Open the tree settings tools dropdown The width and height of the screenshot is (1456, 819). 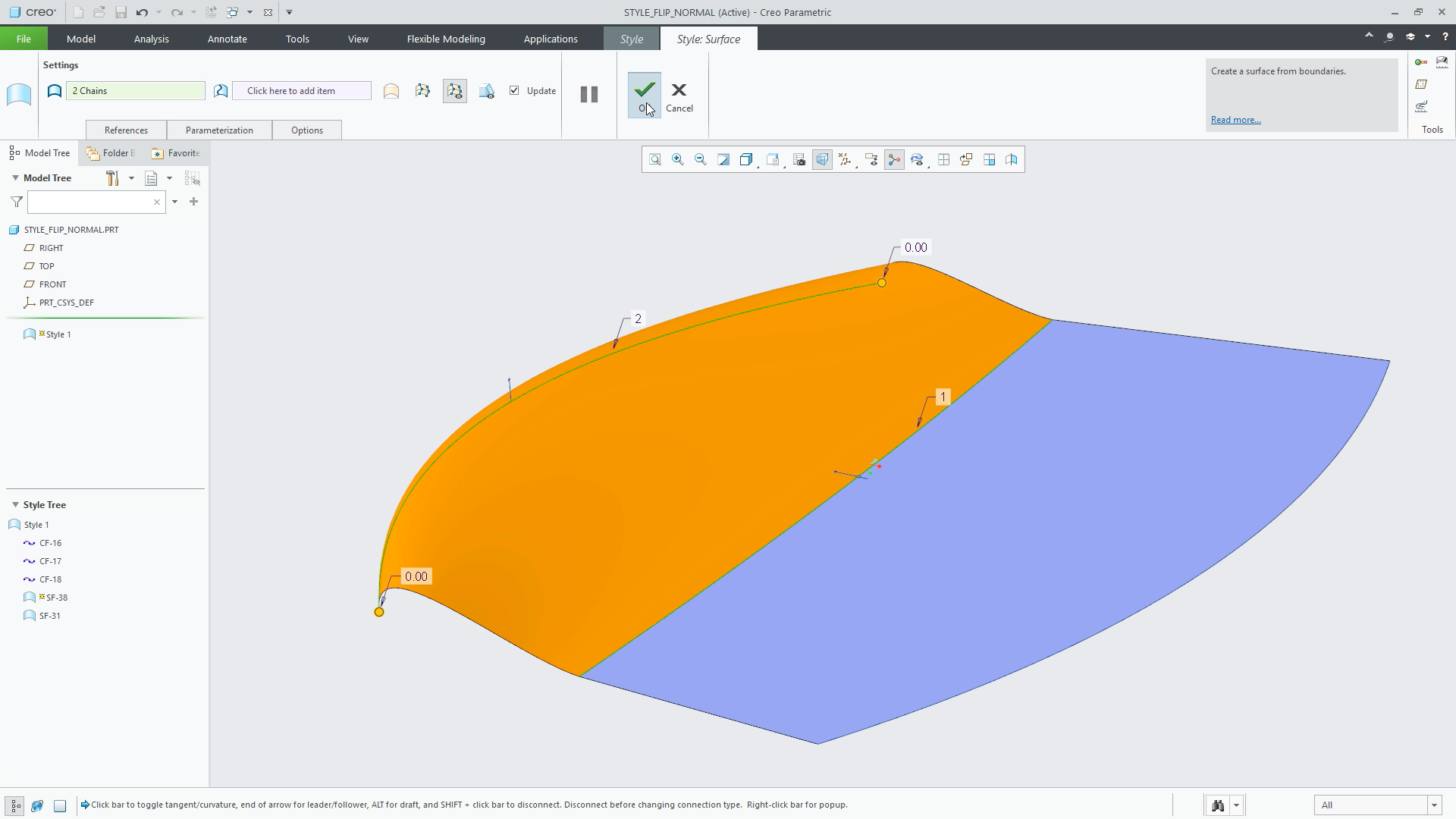point(131,178)
